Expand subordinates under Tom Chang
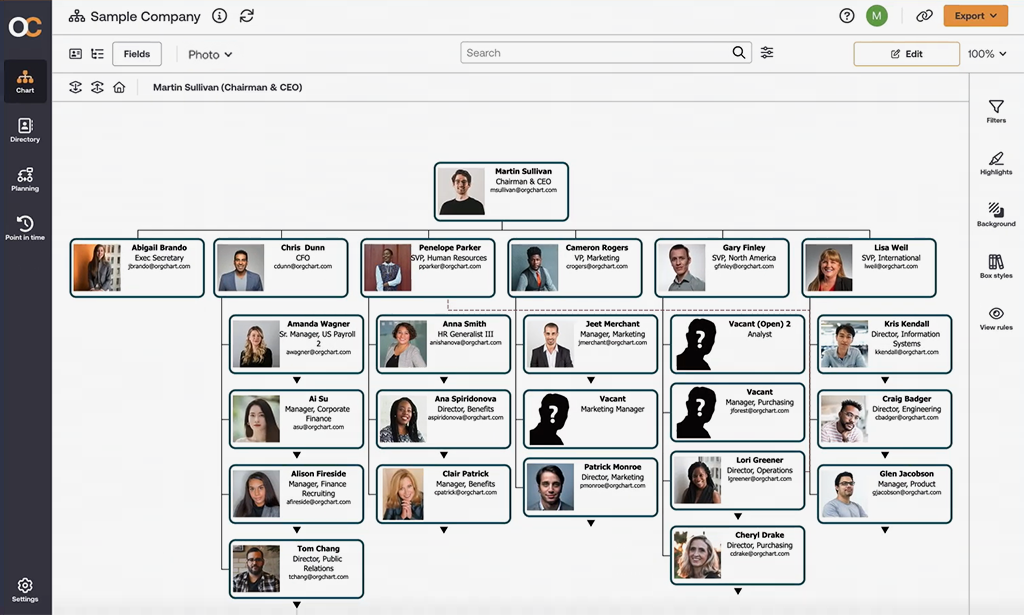Viewport: 1024px width, 615px height. [x=296, y=605]
